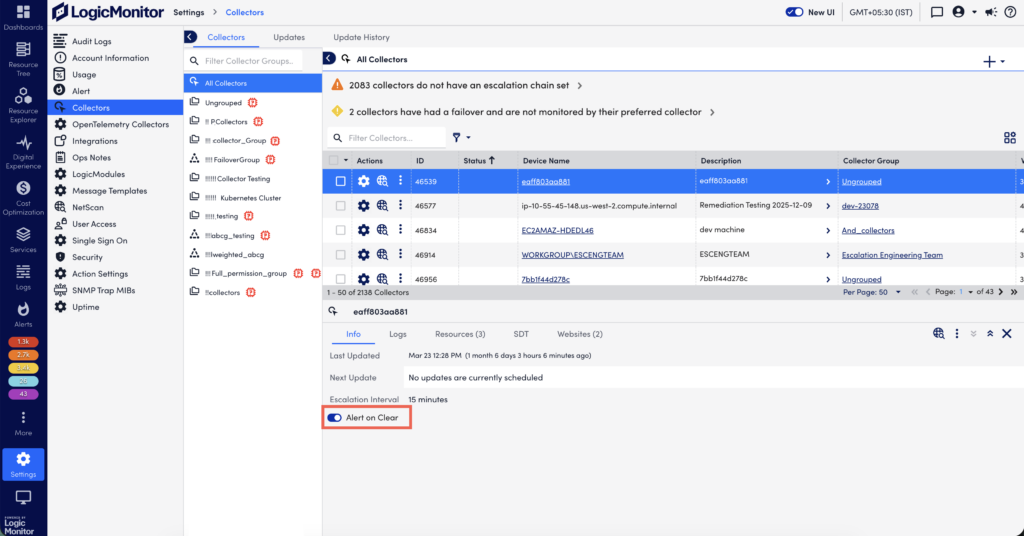Expand description chevron for dev machine row
Image resolution: width=1024 pixels, height=536 pixels.
coord(828,230)
